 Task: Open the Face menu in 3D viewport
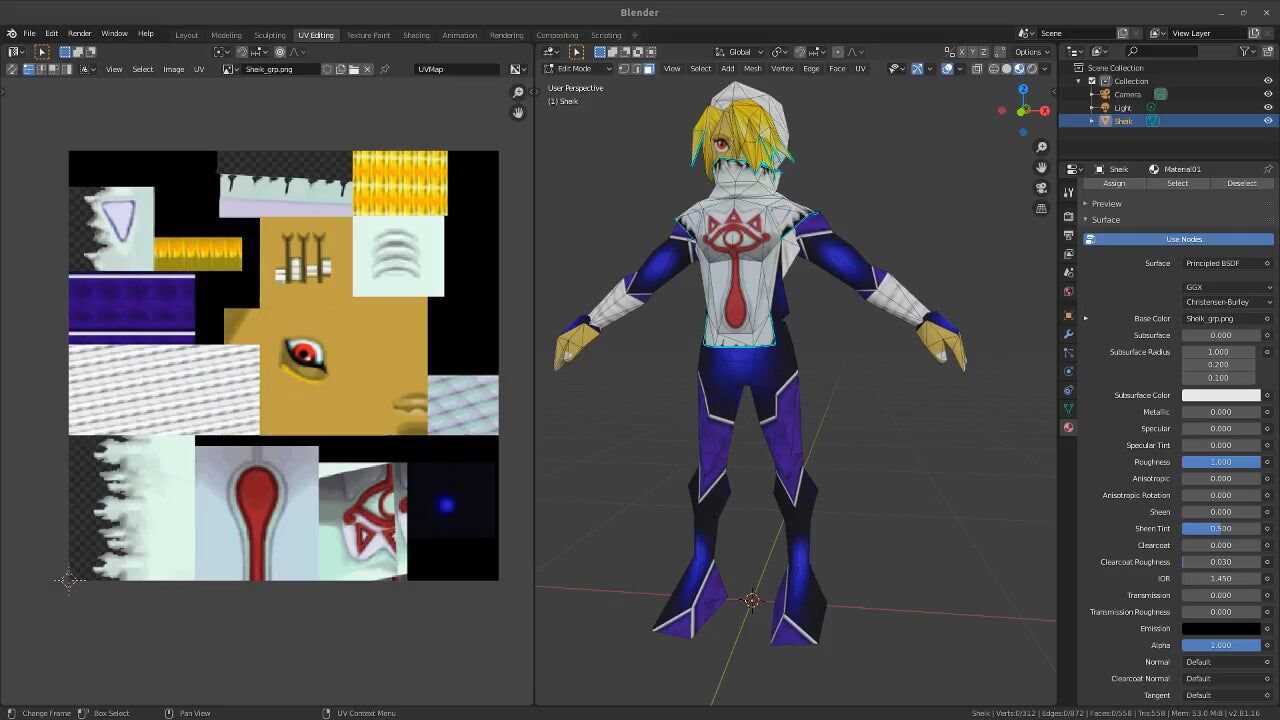coord(837,68)
